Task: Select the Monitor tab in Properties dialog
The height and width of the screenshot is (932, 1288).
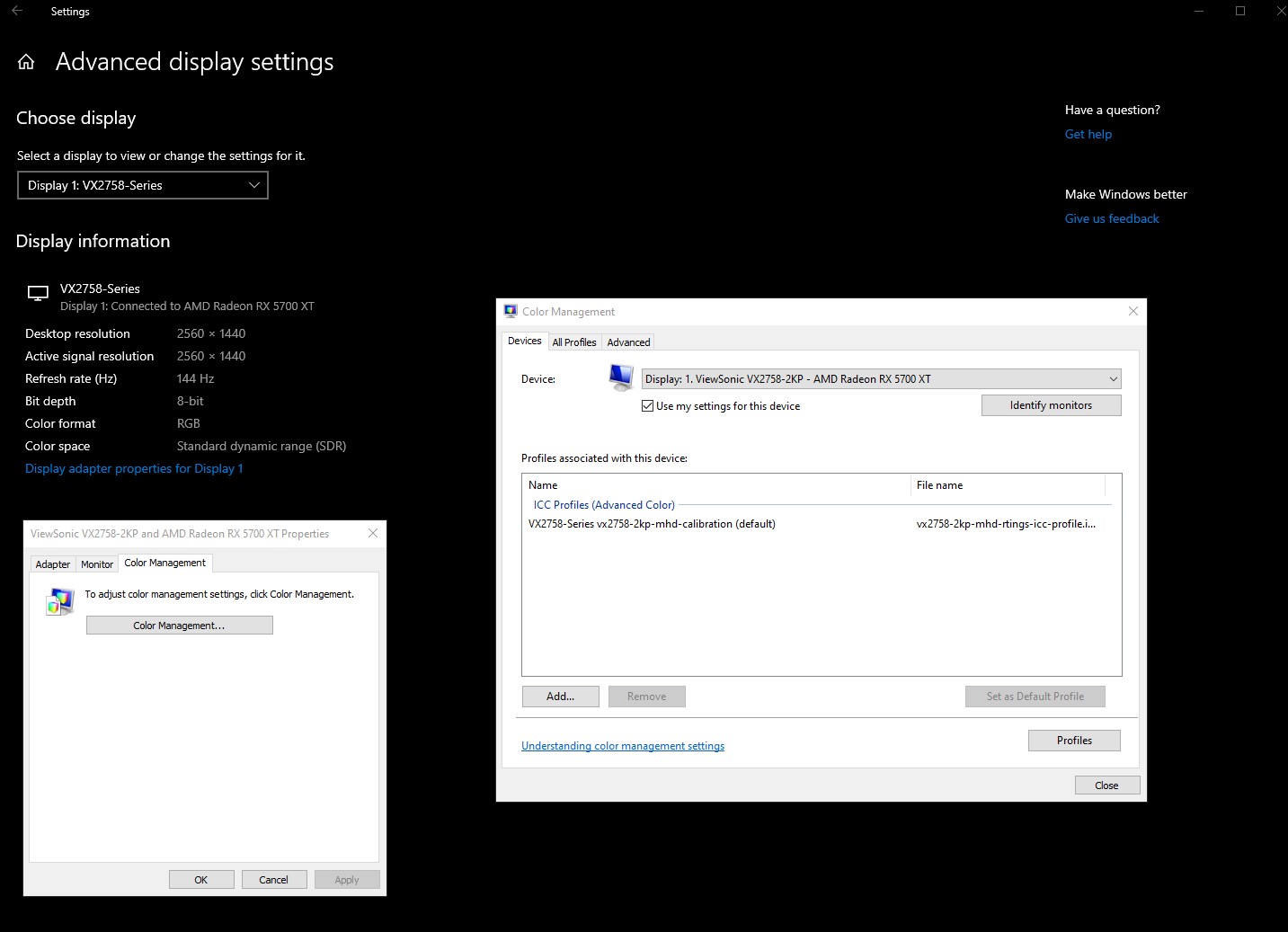Action: click(97, 564)
